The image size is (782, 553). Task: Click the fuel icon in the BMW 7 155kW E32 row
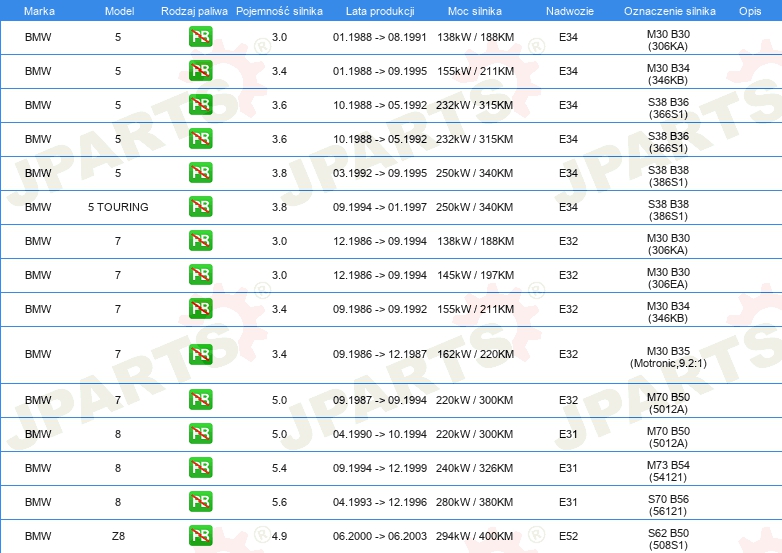[200, 308]
